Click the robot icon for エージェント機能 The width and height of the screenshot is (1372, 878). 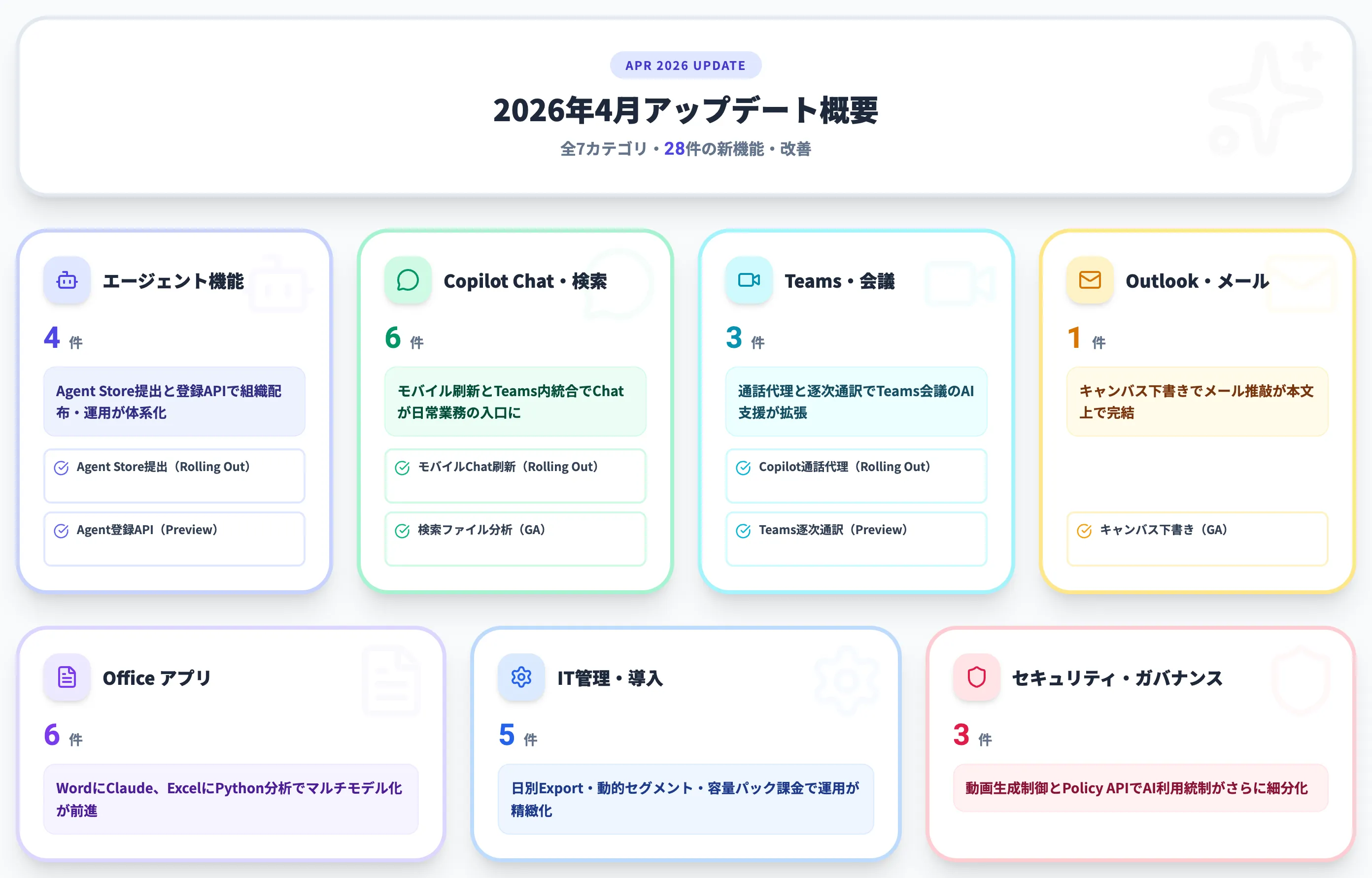pyautogui.click(x=67, y=280)
